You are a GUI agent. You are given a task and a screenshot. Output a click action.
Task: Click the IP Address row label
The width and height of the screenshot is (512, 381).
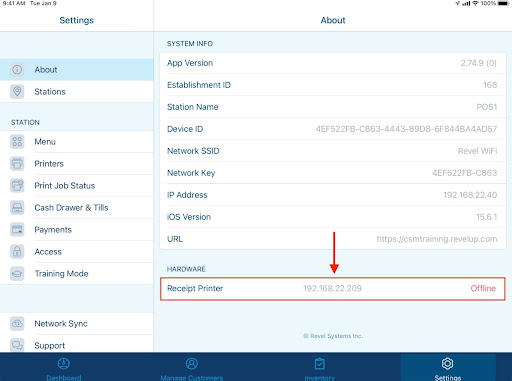[x=187, y=195]
